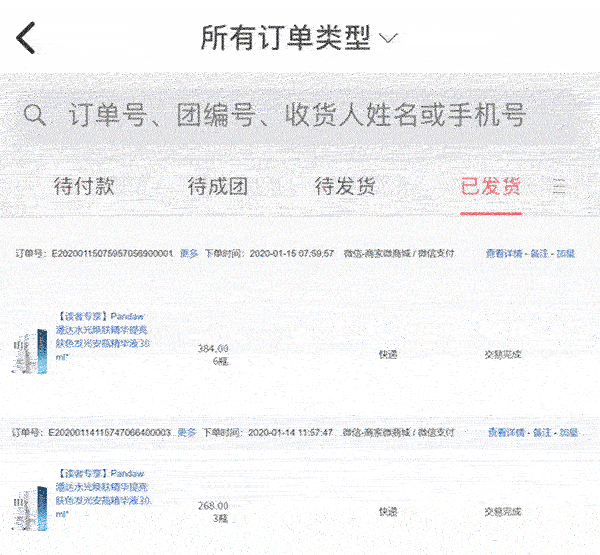Switch to the 待付款 tab
This screenshot has width=600, height=555.
point(84,186)
